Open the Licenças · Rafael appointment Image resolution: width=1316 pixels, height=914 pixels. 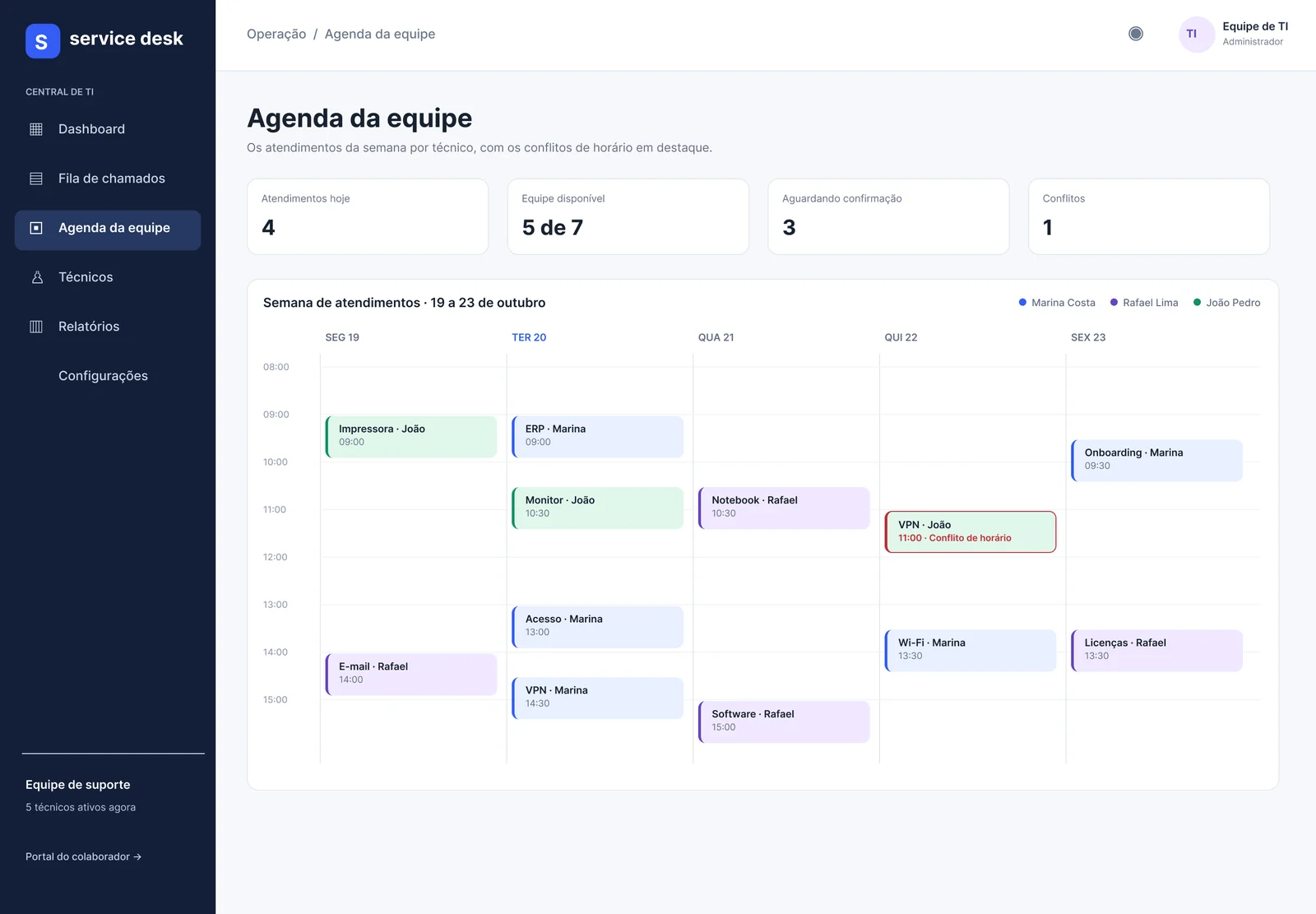pos(1156,650)
